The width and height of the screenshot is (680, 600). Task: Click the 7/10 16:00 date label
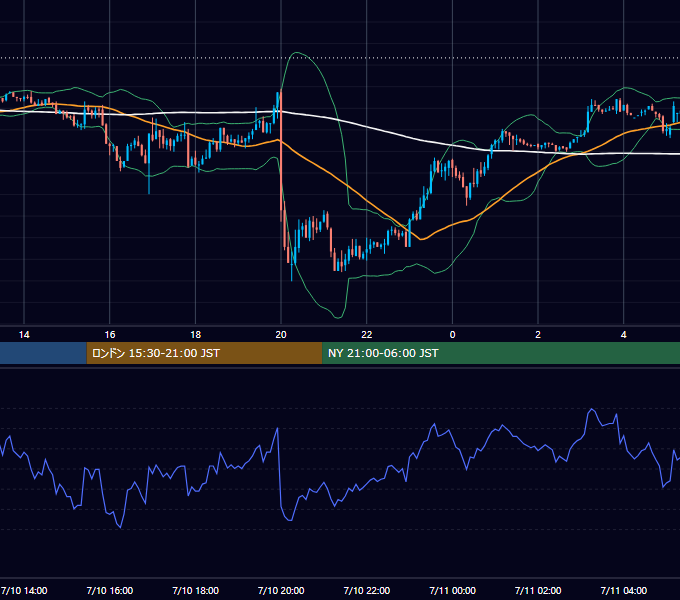coord(110,590)
